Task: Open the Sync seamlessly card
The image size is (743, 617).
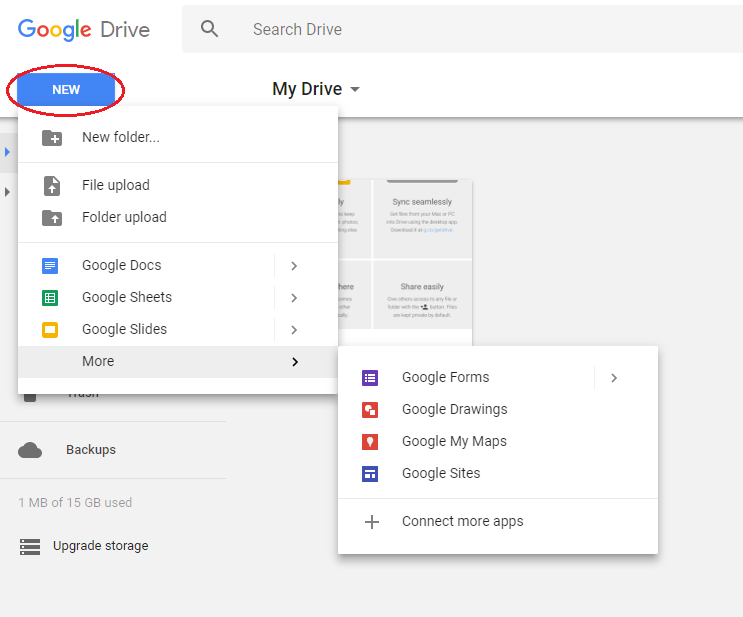Action: coord(422,219)
